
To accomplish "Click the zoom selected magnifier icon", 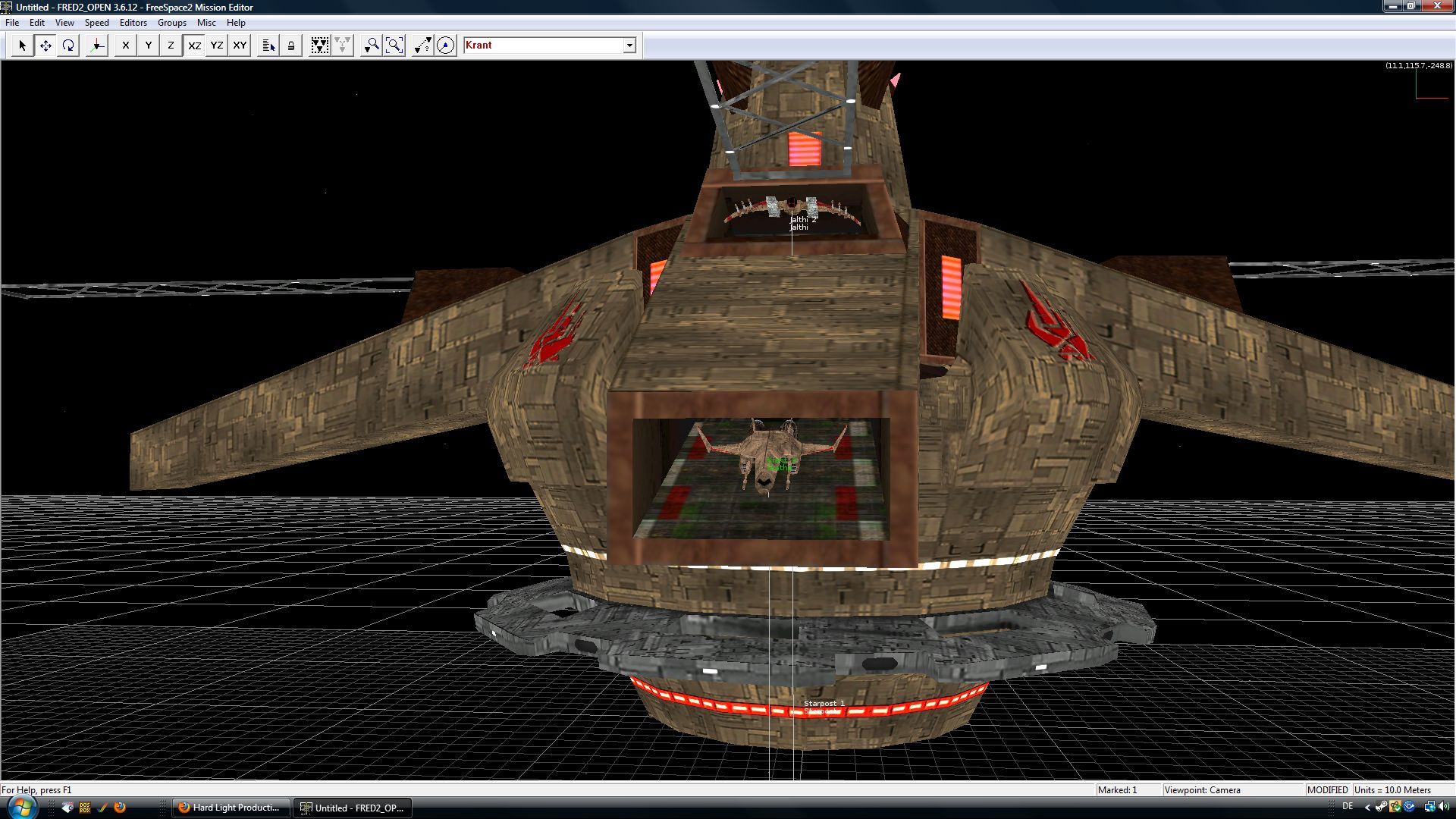I will click(x=371, y=45).
